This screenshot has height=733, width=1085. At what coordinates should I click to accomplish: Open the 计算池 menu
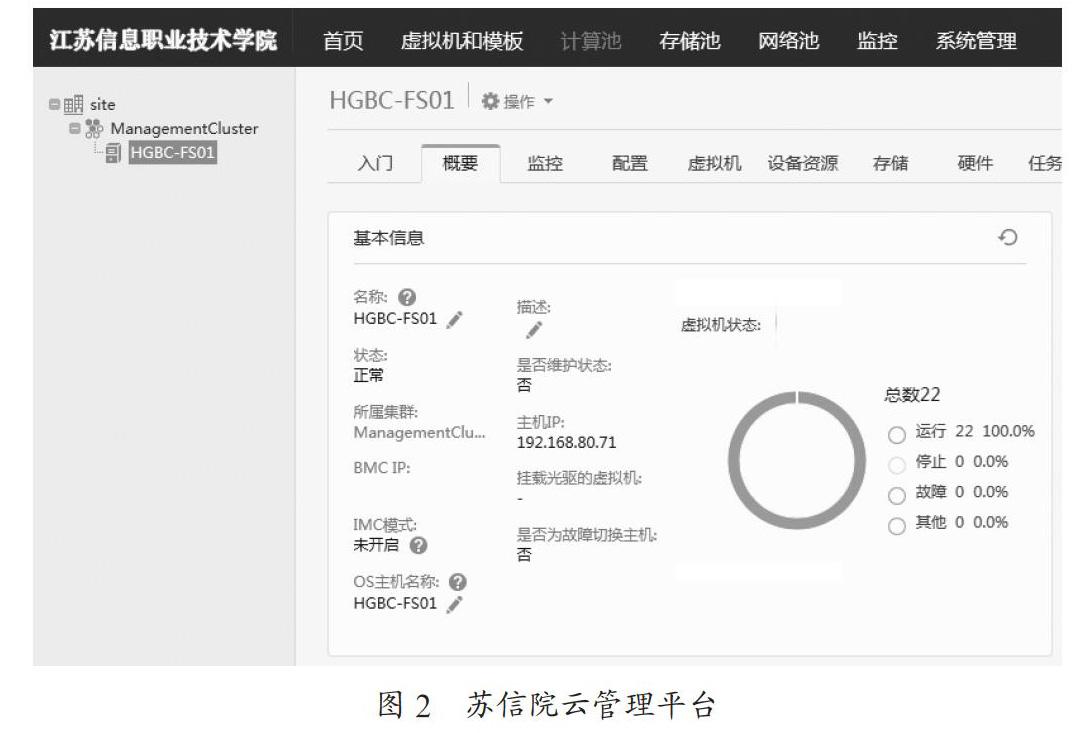click(591, 41)
